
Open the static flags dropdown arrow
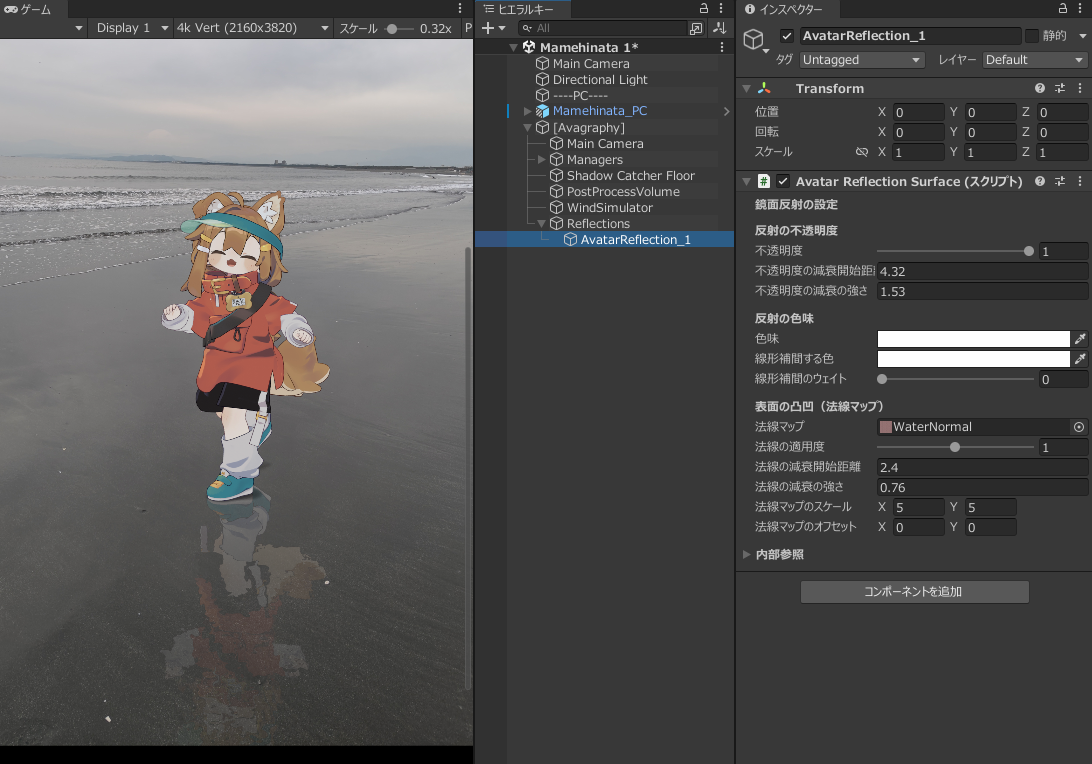1082,36
